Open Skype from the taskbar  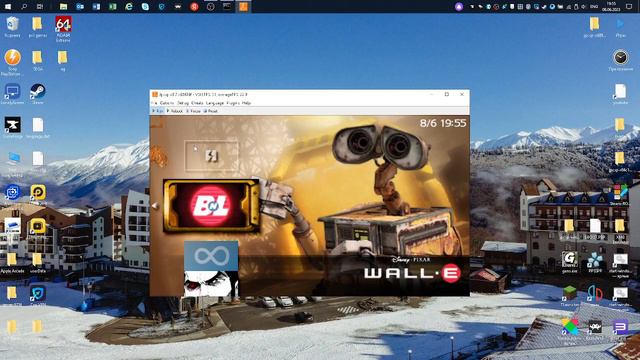pos(145,7)
